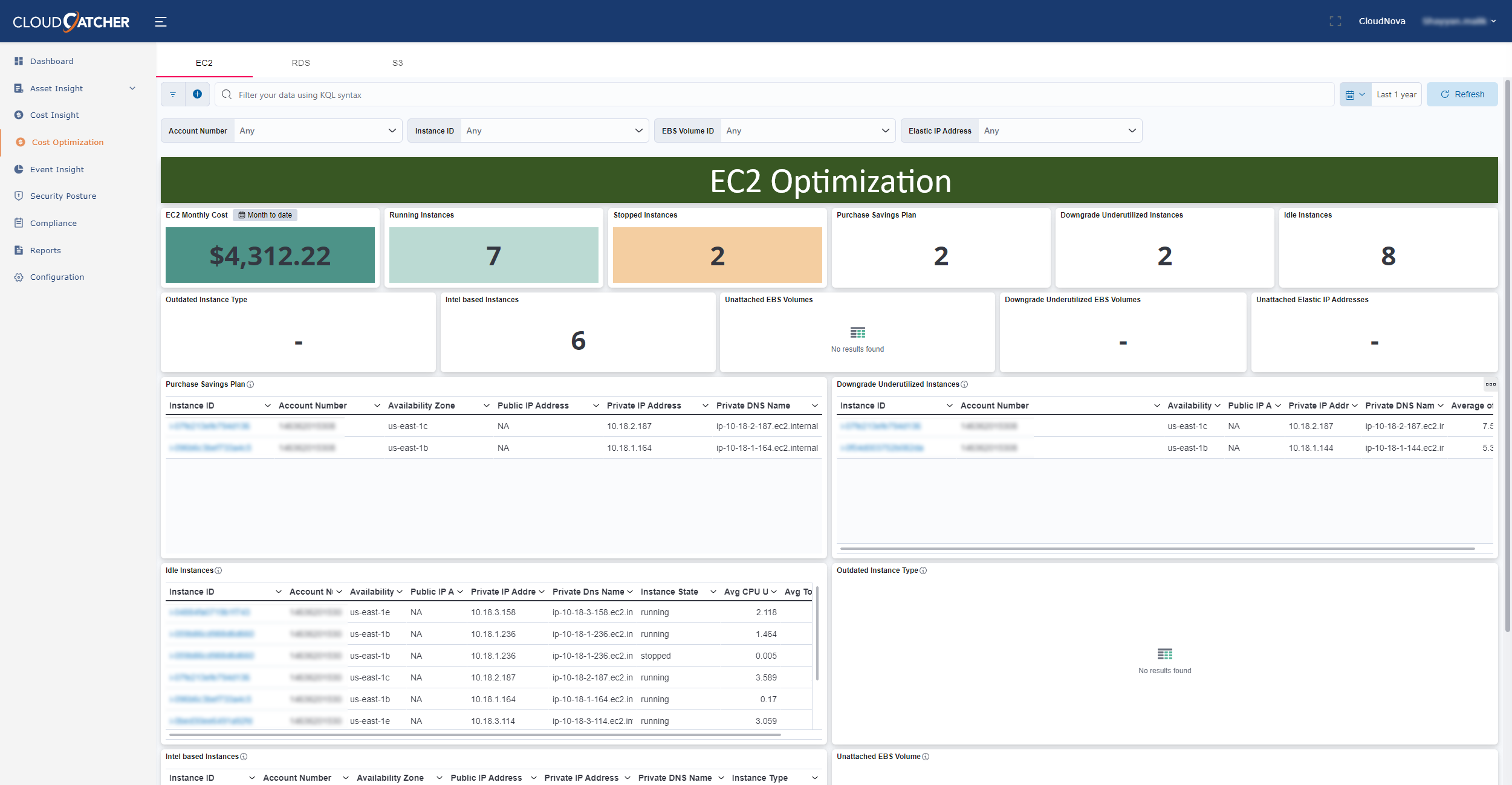Click the hamburger menu icon in the header
The image size is (1512, 785).
click(x=160, y=22)
